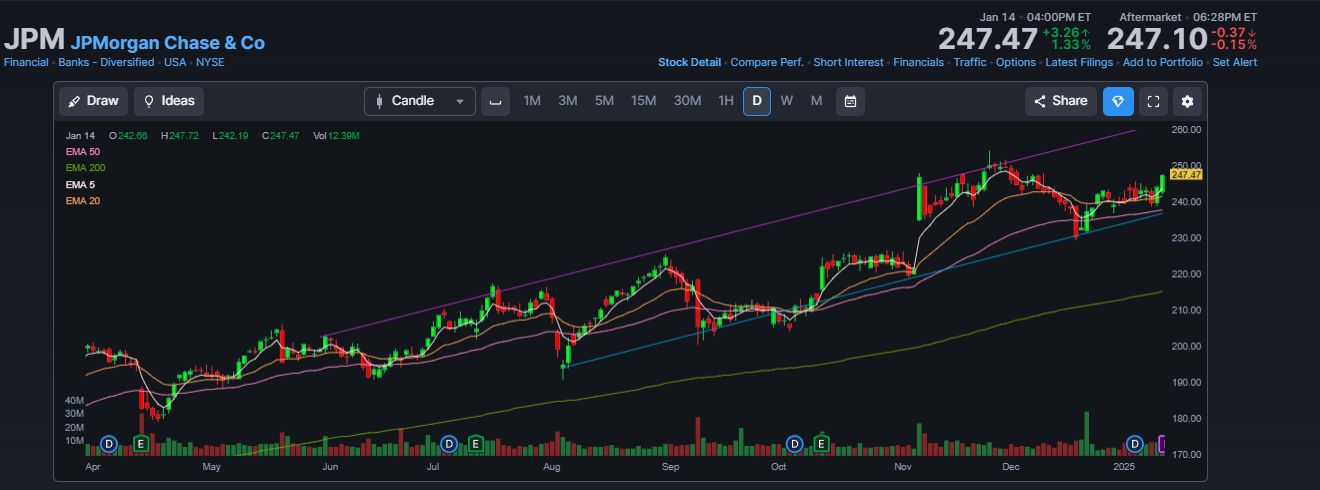Open the Draw tools
Screen dimensions: 1320x490
[93, 101]
